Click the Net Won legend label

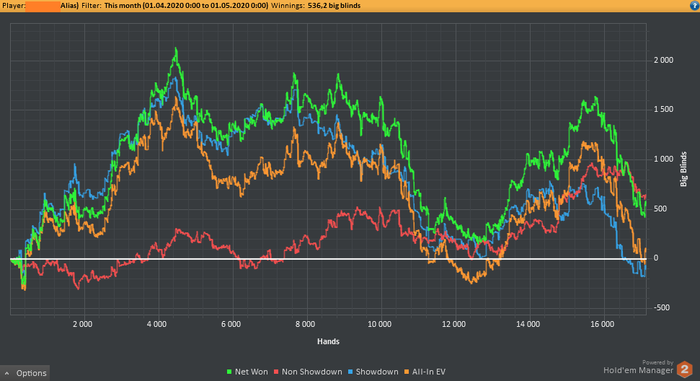pos(251,372)
